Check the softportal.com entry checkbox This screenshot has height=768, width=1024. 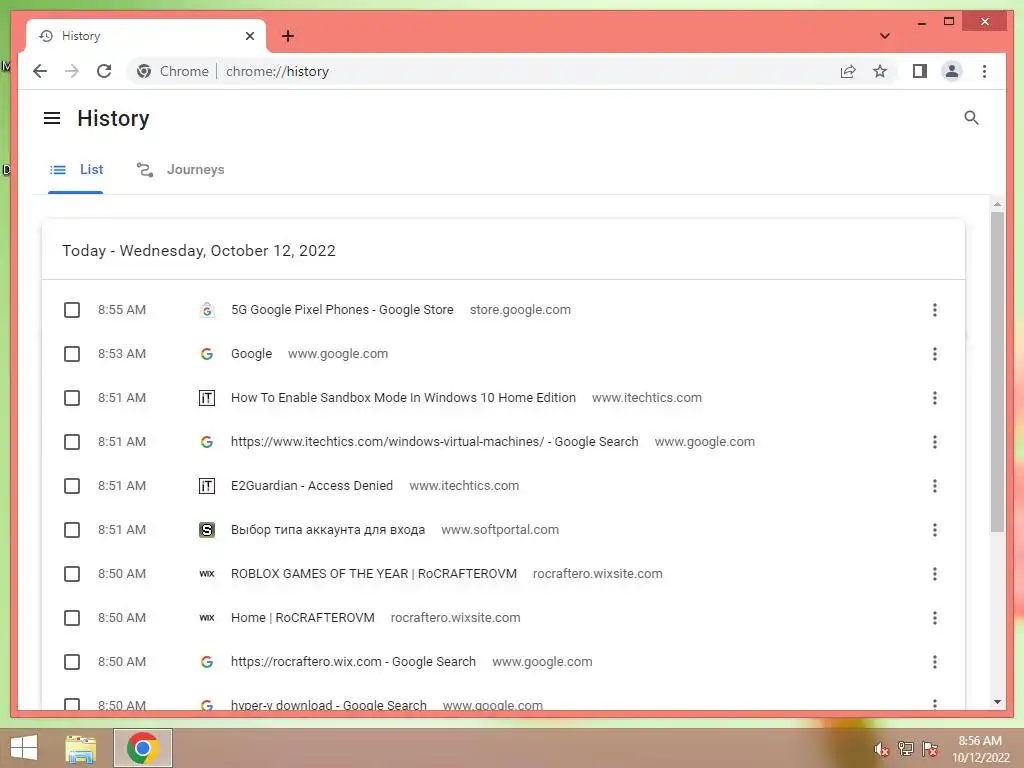pyautogui.click(x=72, y=530)
